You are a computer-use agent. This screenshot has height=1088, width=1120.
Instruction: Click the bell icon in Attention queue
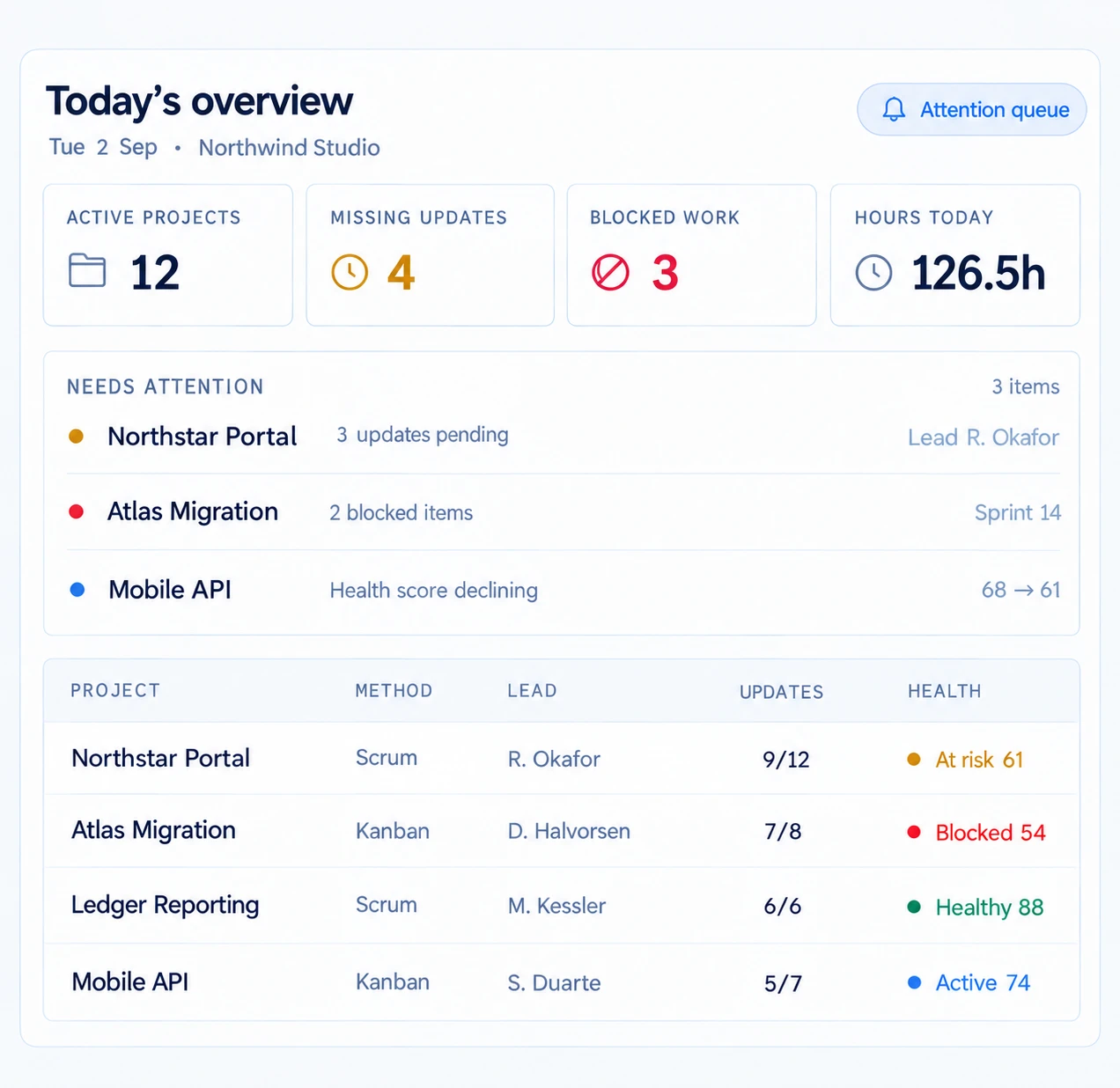click(894, 109)
